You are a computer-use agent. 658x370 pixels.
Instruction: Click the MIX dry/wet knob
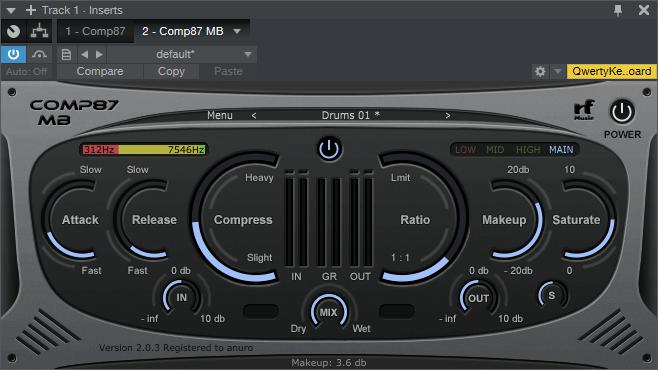pyautogui.click(x=329, y=312)
